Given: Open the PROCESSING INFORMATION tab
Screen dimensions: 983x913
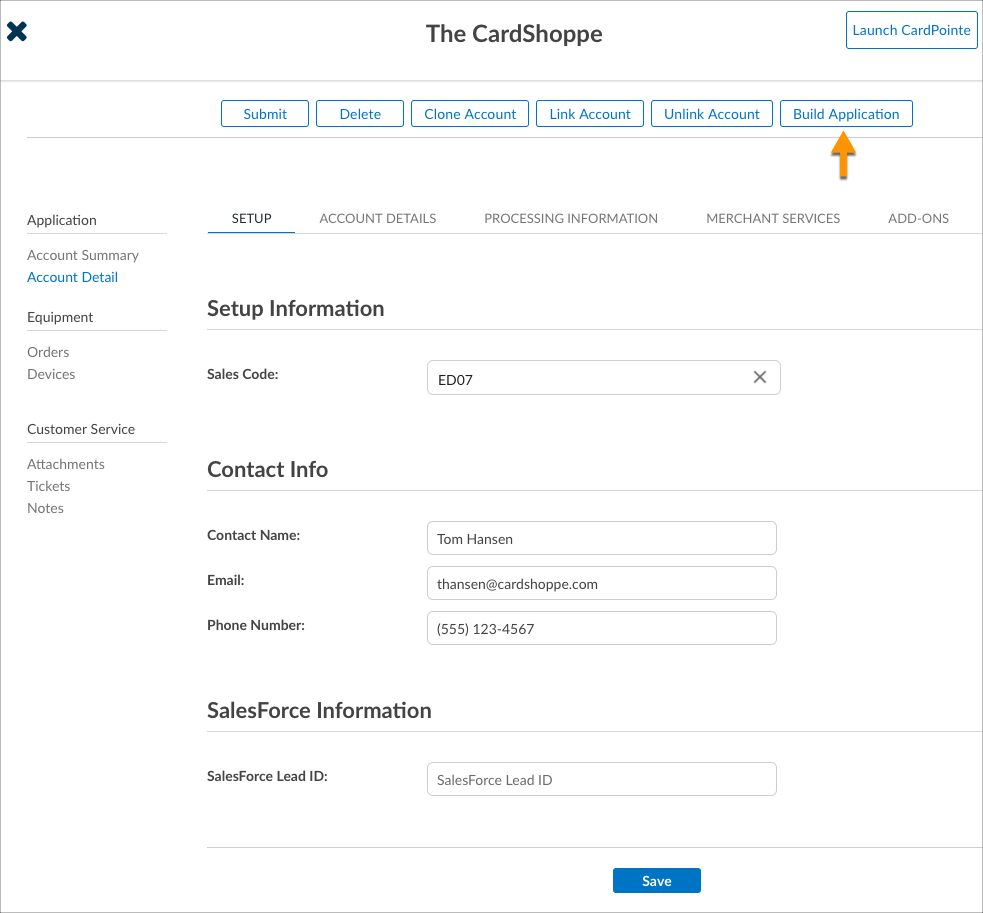Looking at the screenshot, I should coord(570,218).
